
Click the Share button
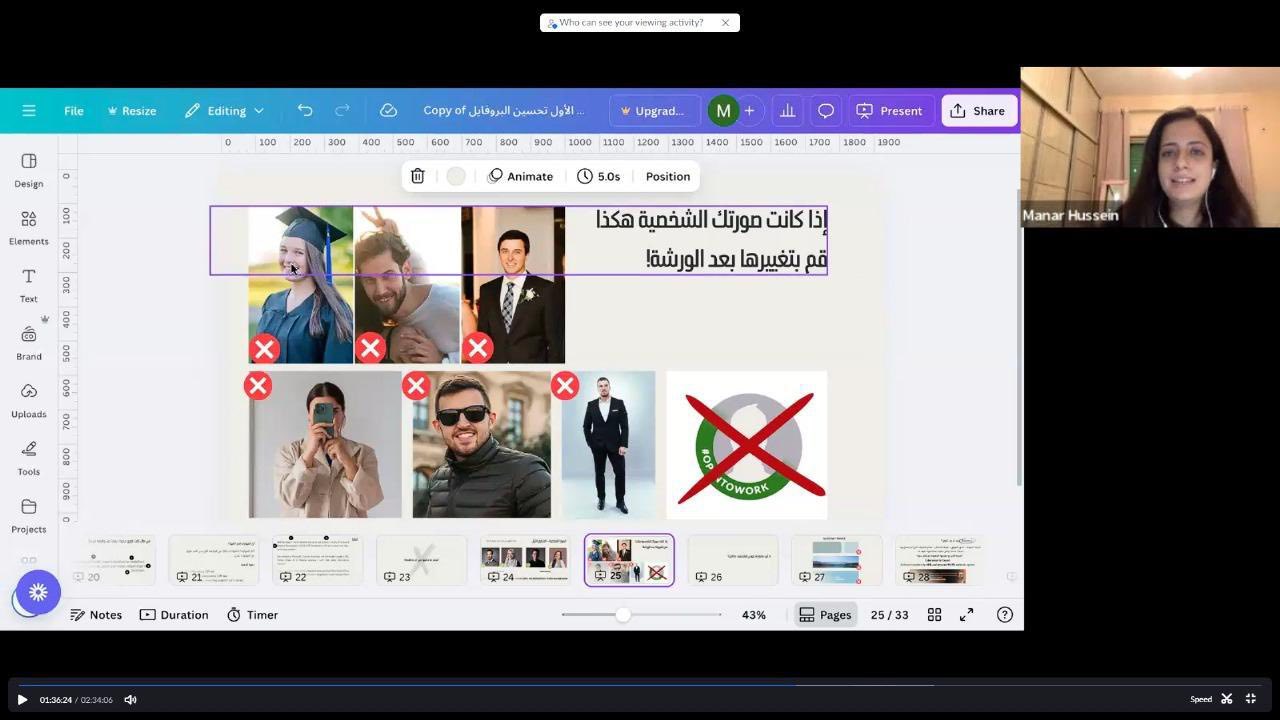tap(978, 111)
